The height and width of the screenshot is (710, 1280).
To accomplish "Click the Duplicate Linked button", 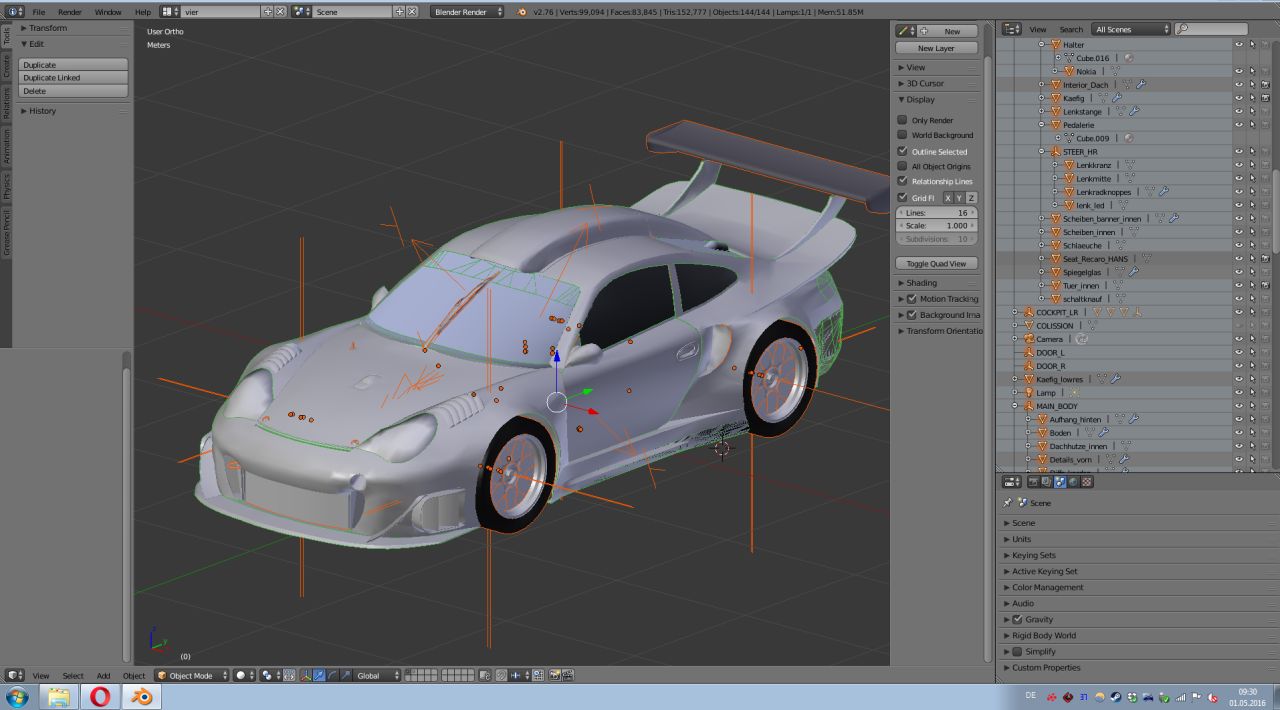I will (73, 78).
